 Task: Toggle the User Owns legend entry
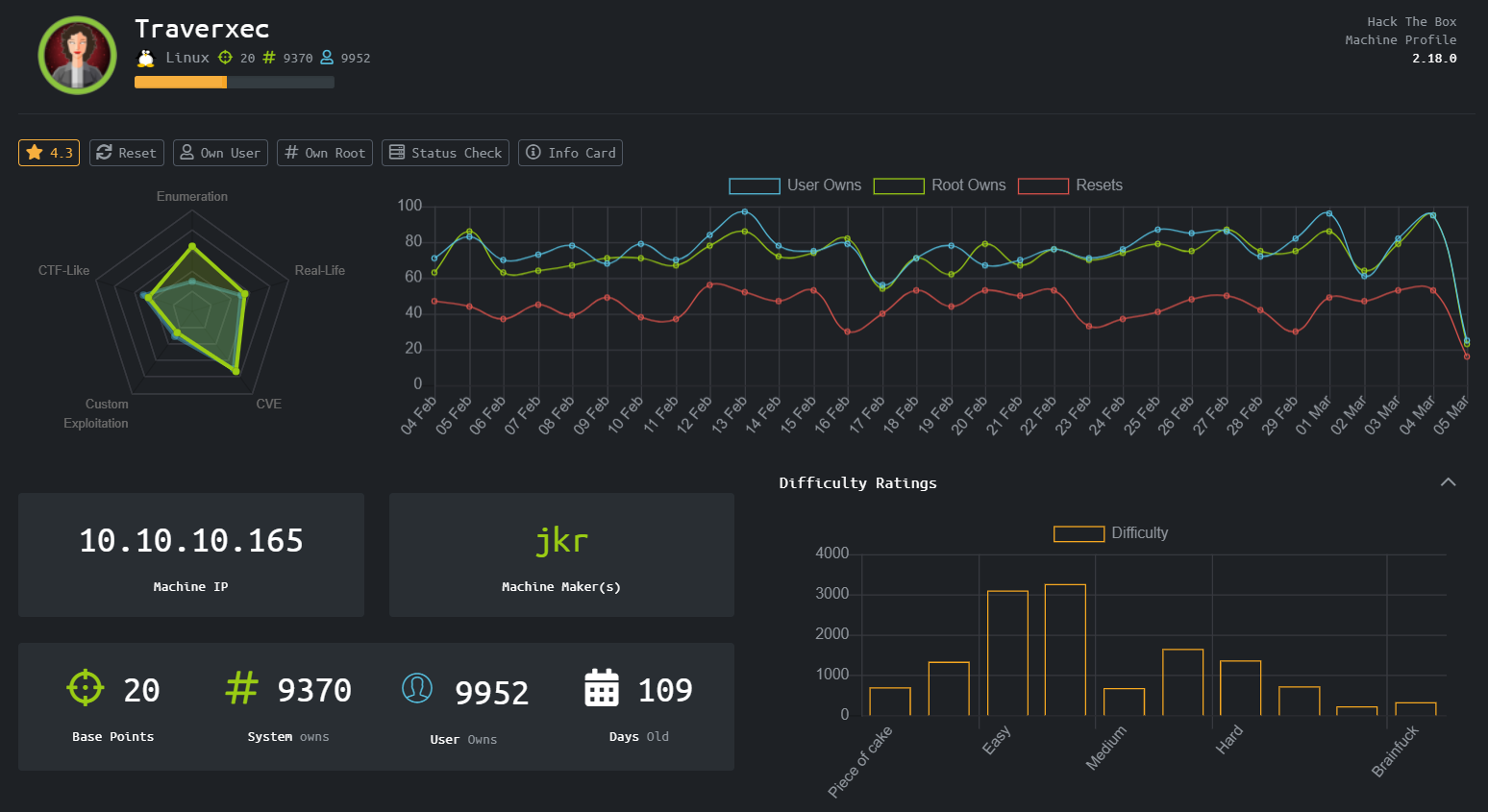point(795,185)
